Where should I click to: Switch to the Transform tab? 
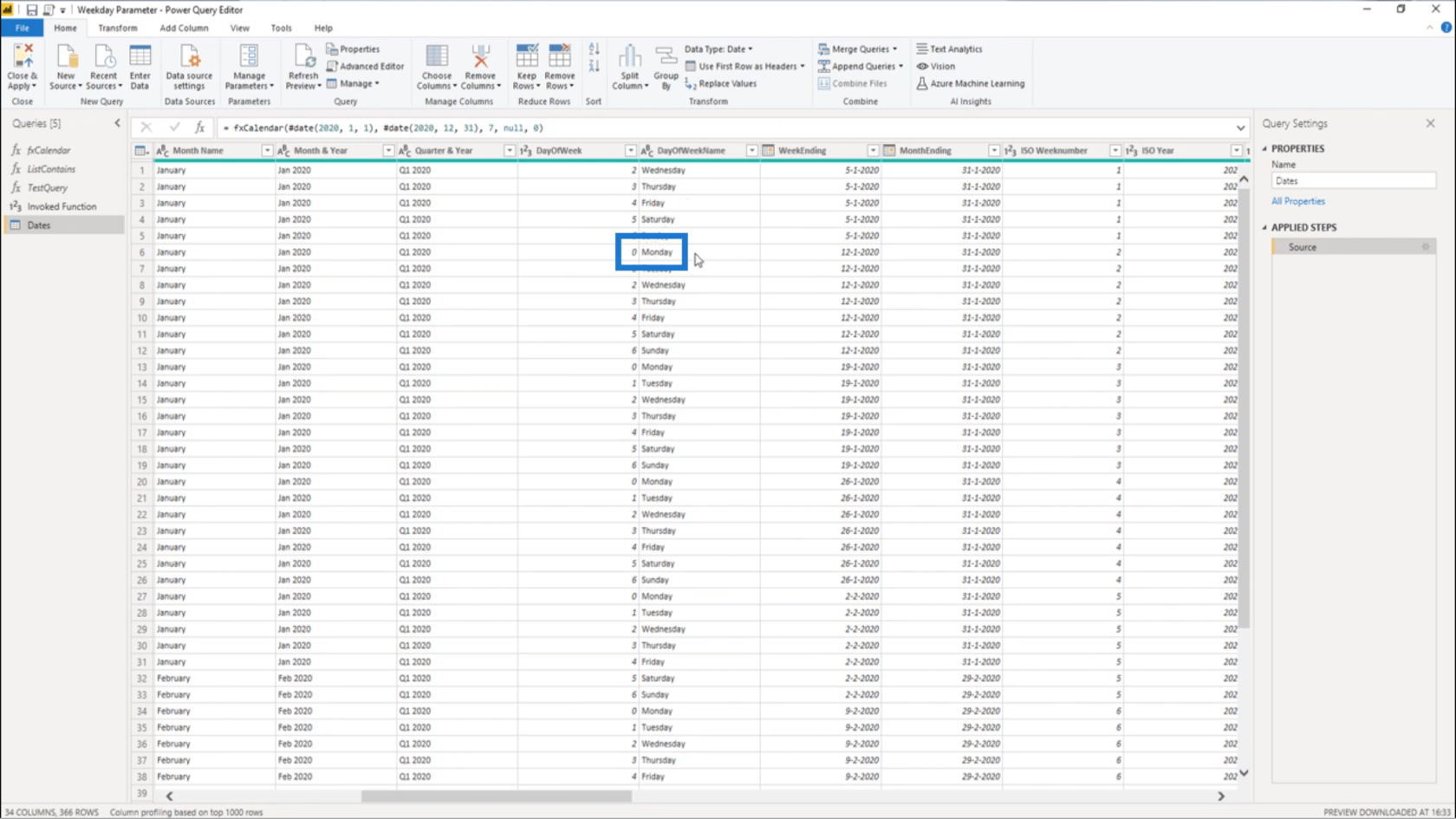(117, 28)
